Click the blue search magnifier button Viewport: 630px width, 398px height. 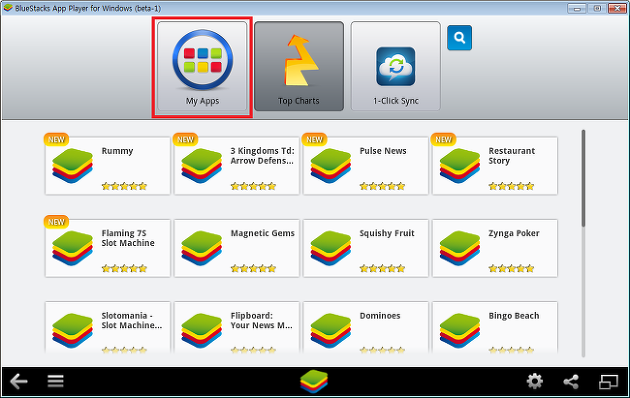click(460, 38)
